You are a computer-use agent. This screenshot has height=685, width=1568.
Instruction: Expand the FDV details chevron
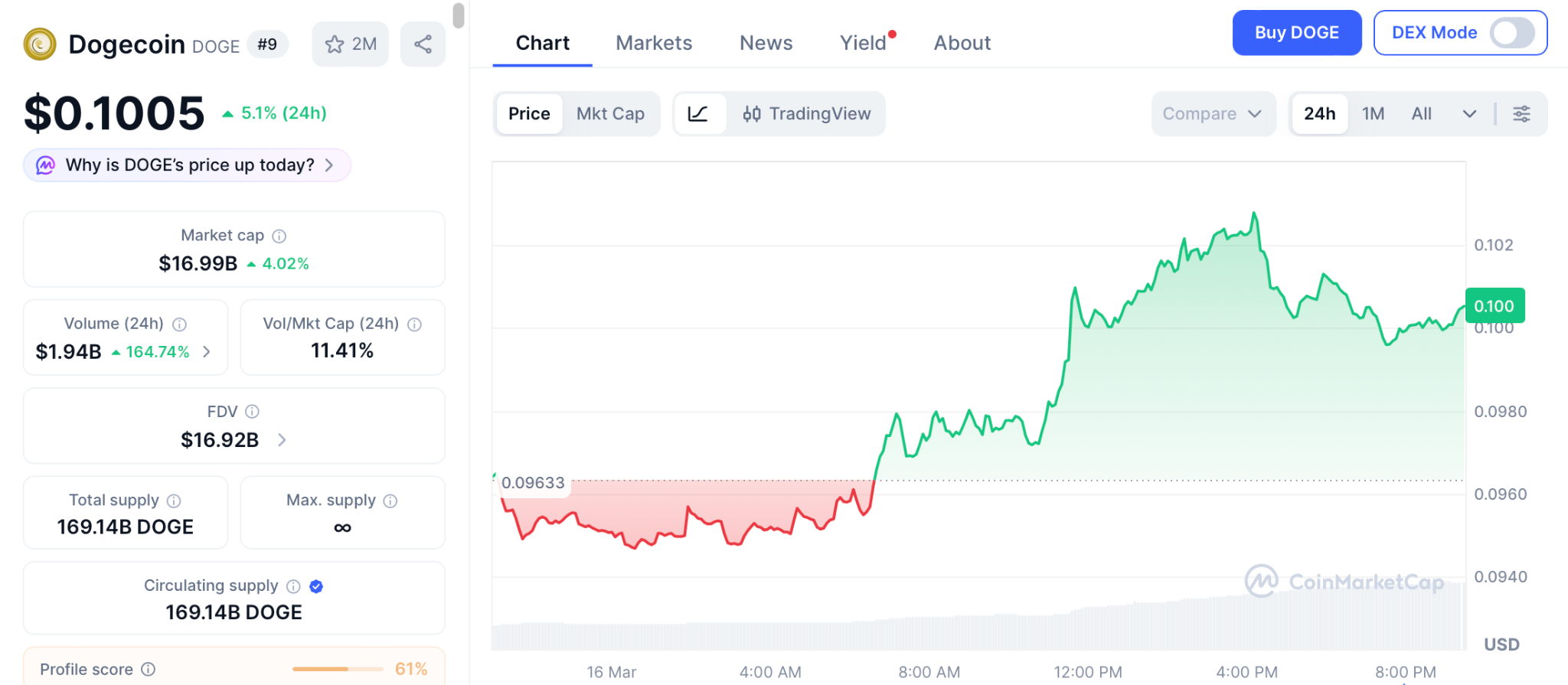pos(282,440)
